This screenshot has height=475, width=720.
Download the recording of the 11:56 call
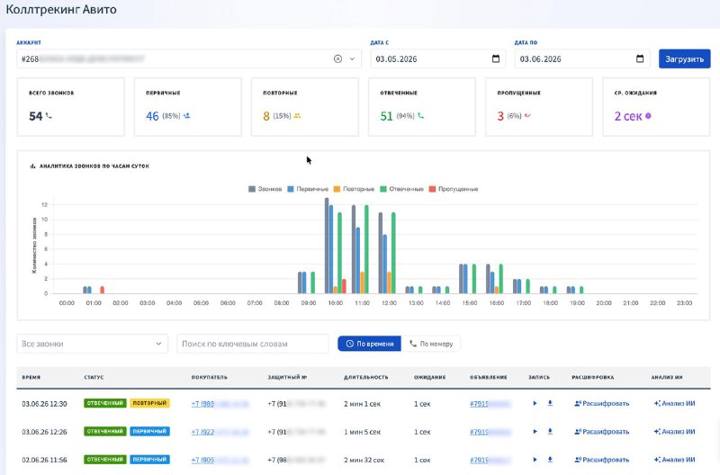550,459
